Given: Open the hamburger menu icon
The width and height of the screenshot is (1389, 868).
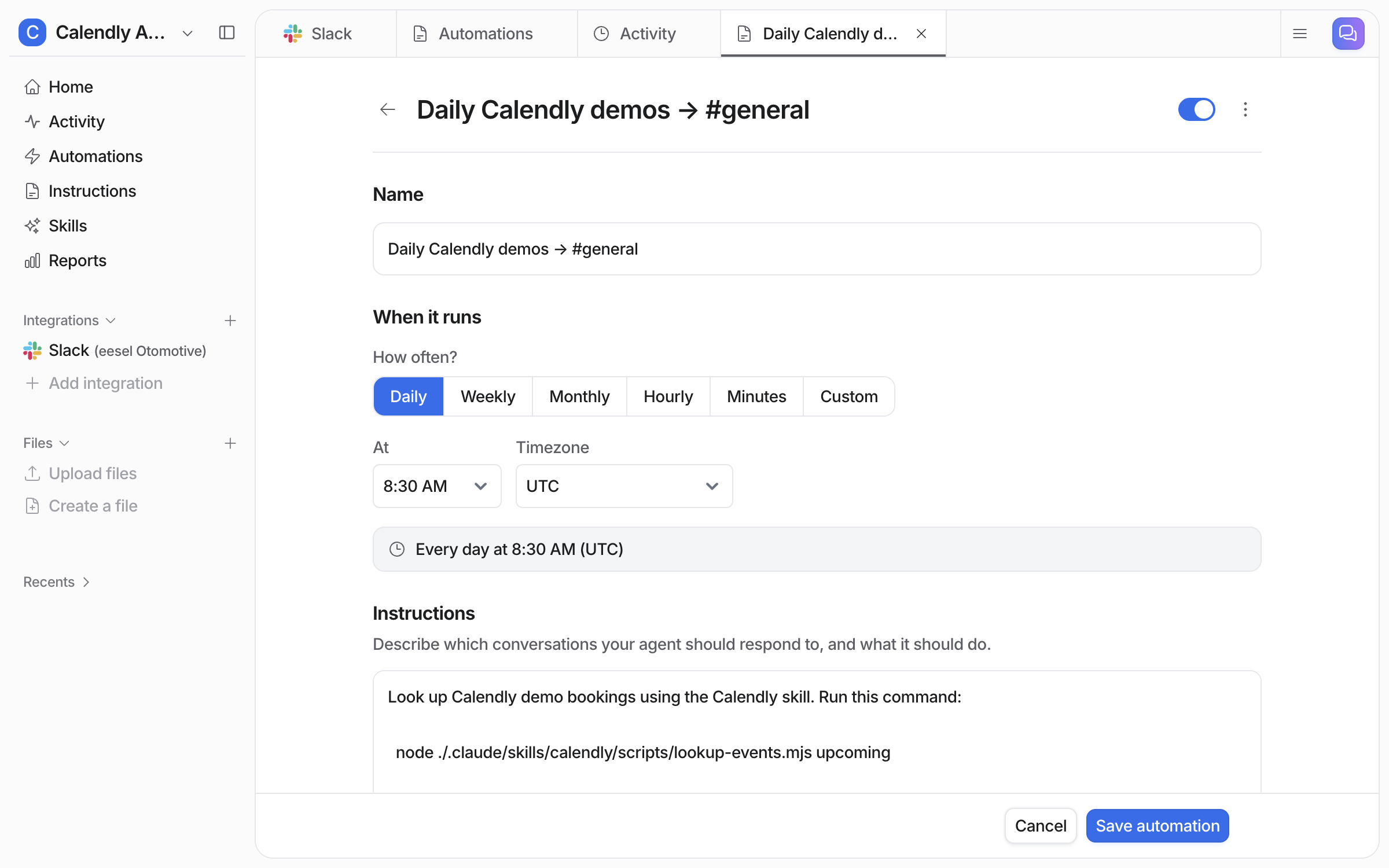Looking at the screenshot, I should [x=1300, y=34].
